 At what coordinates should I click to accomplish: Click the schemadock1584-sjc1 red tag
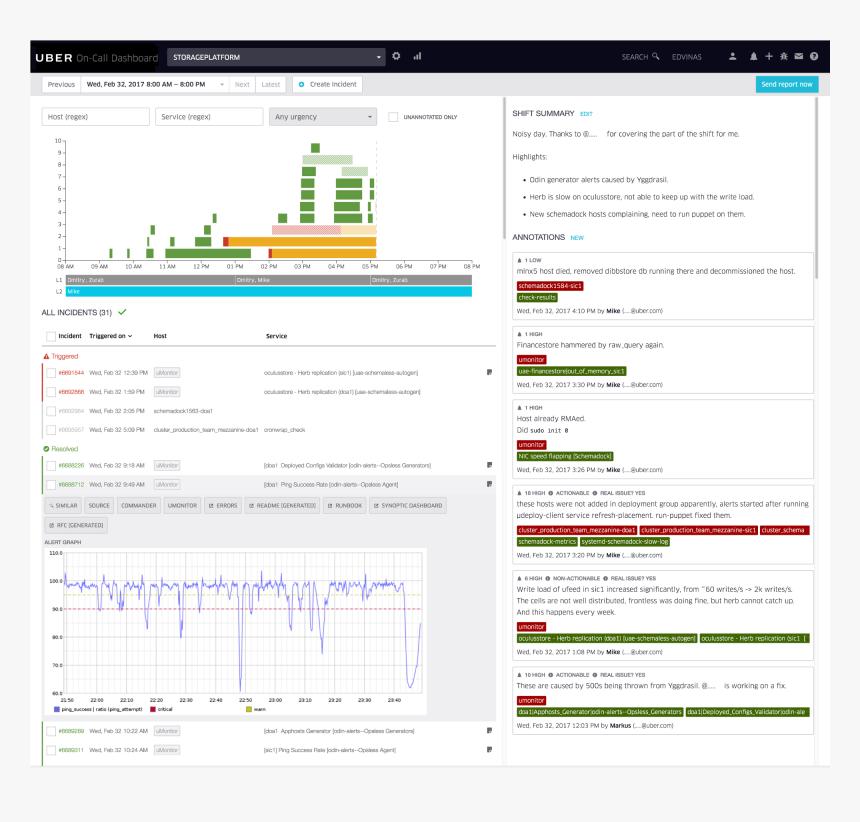550,286
